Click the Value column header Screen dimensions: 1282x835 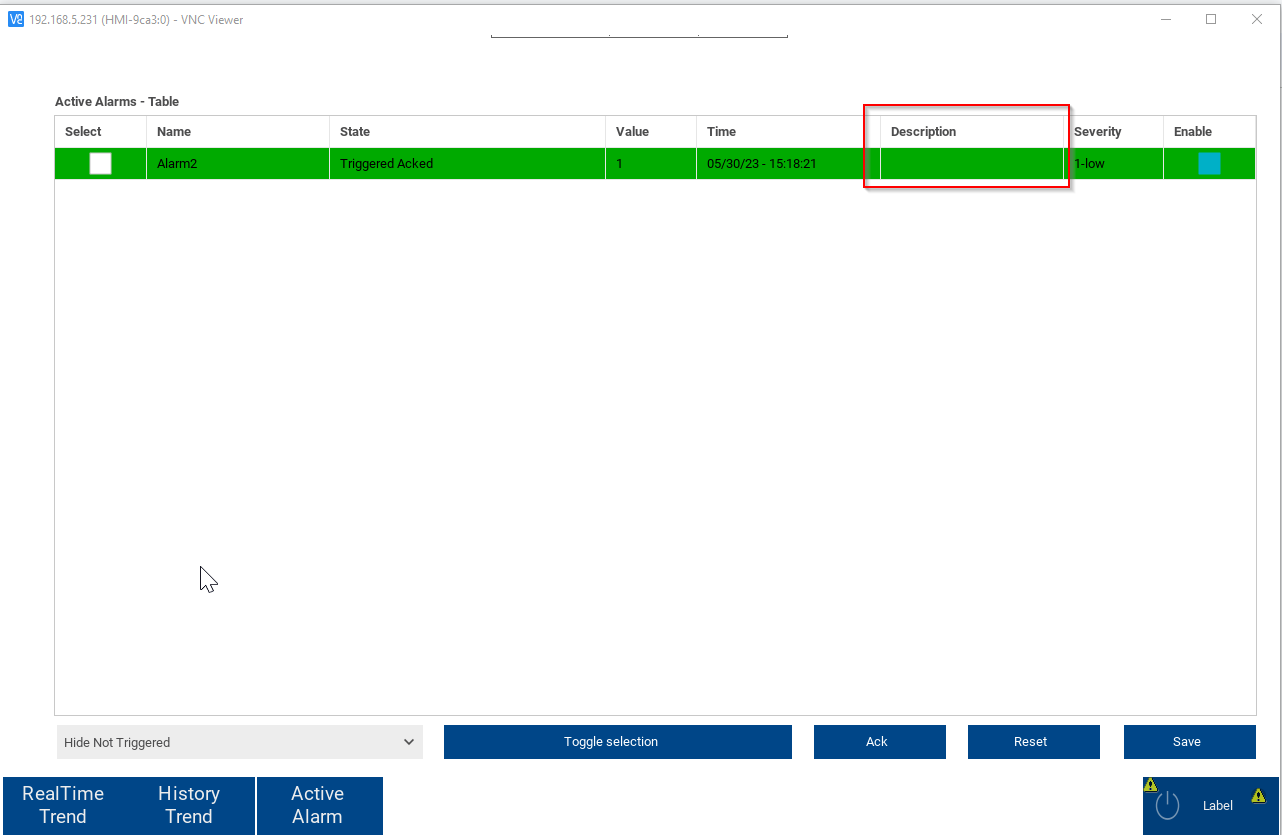point(651,132)
